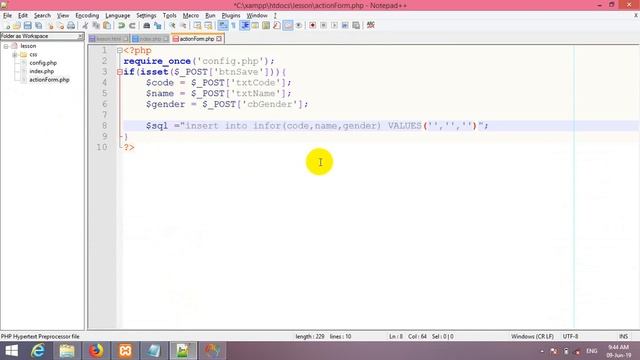Click the PHP Hypertext Preprocessor file status text

[40, 337]
